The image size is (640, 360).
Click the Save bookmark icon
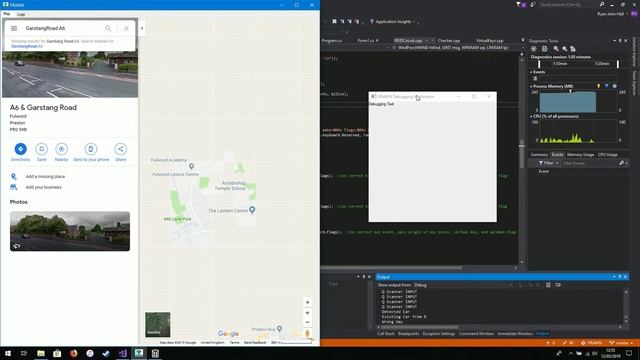tap(41, 149)
